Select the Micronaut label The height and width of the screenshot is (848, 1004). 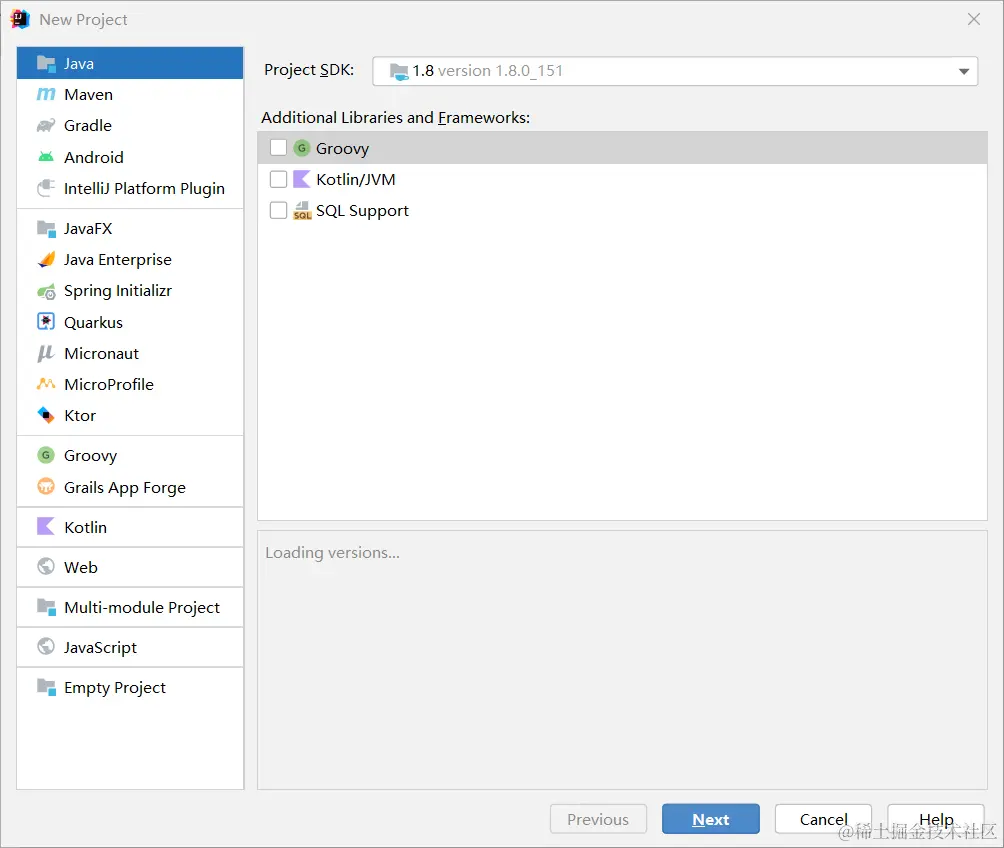(101, 354)
